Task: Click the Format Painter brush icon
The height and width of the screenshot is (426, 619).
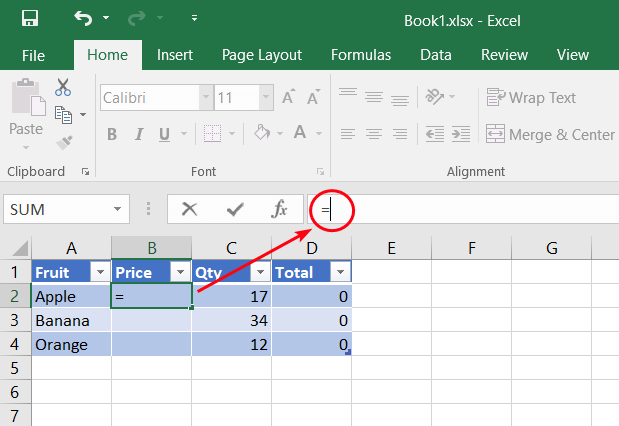Action: tap(64, 142)
